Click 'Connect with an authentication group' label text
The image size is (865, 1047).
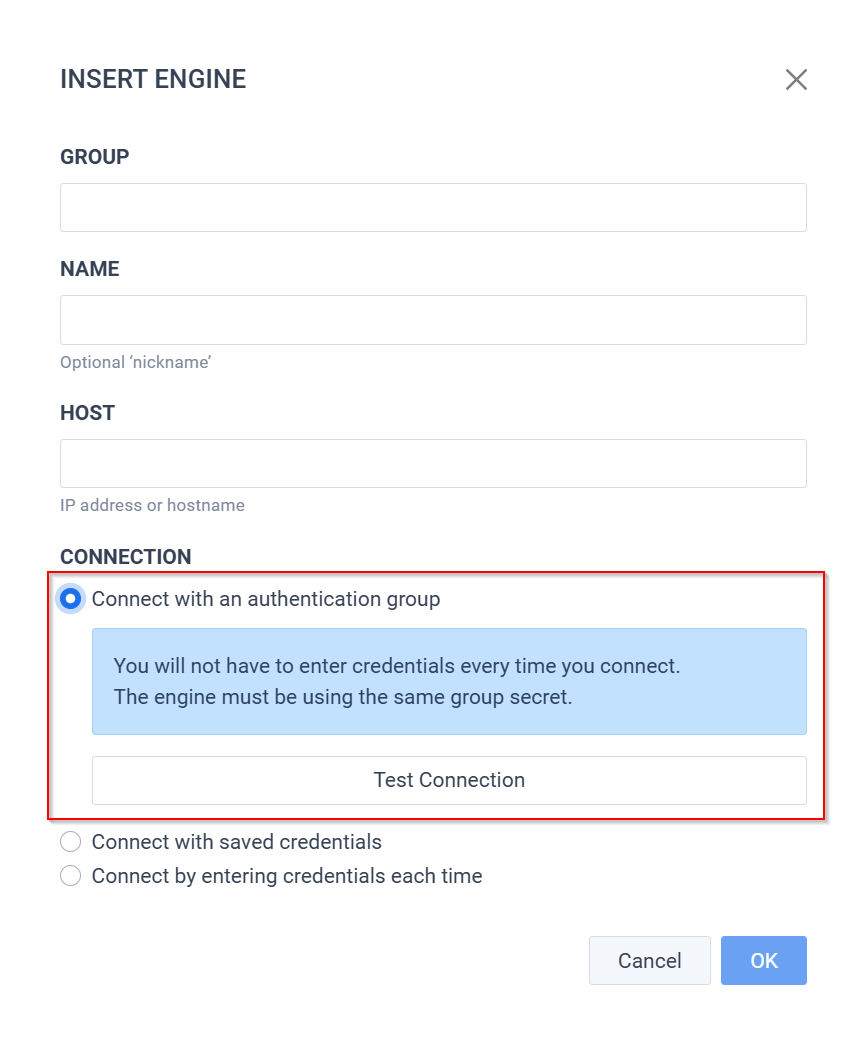tap(266, 599)
